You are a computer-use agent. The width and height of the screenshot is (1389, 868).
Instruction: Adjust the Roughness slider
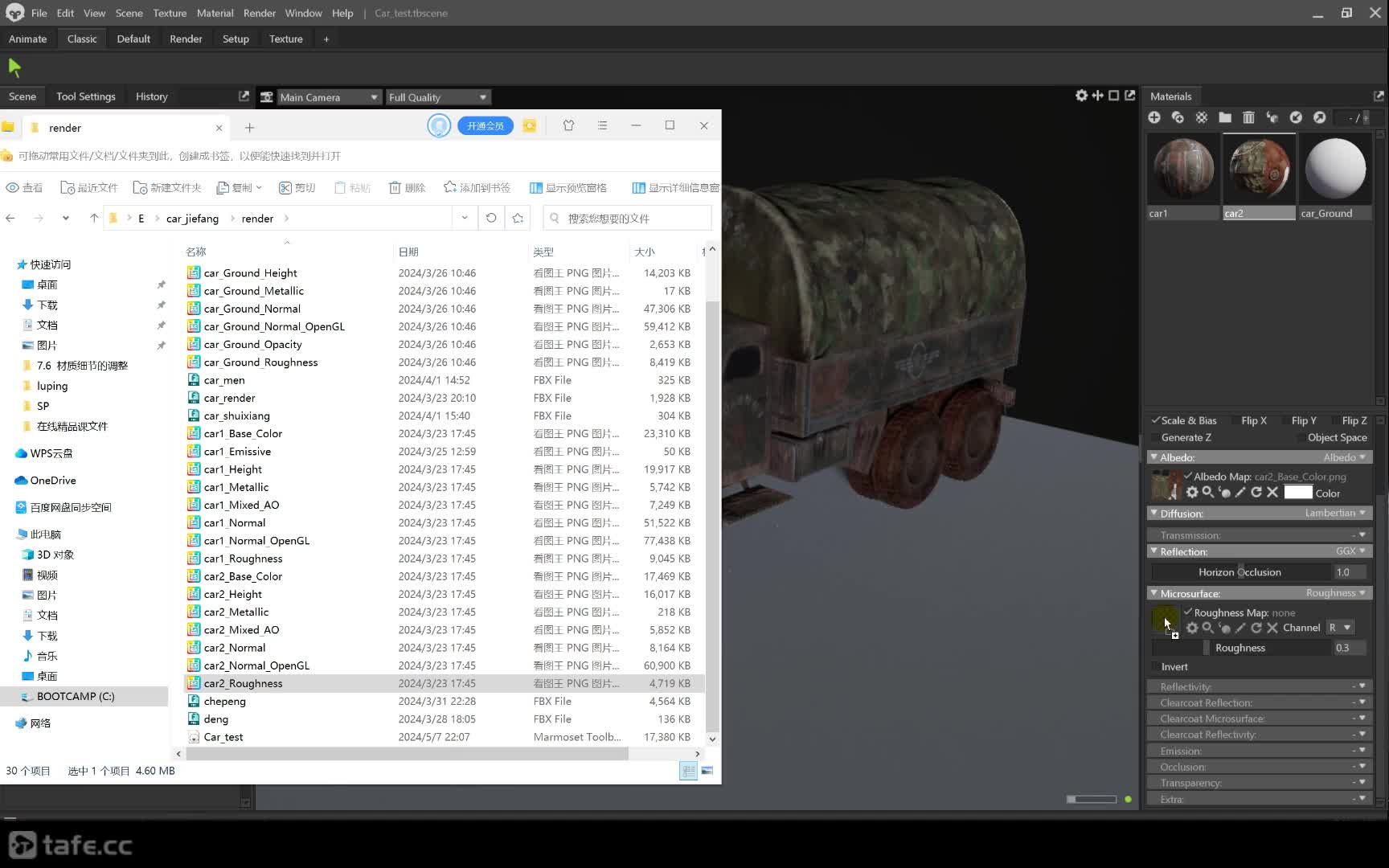1241,648
